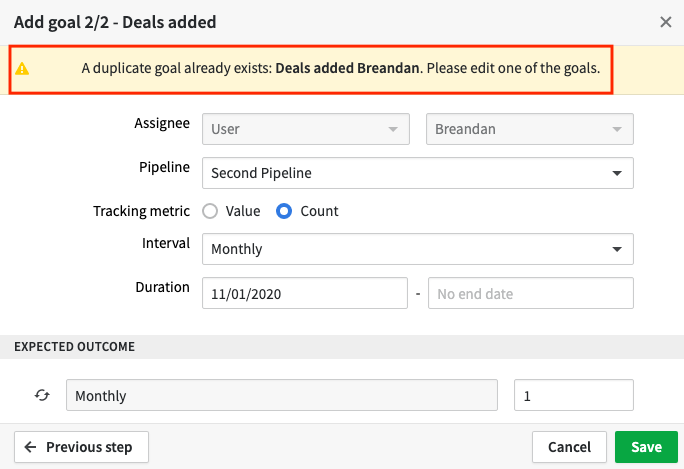Expand the Interval dropdown set to Monthly
The image size is (684, 469).
click(x=417, y=249)
